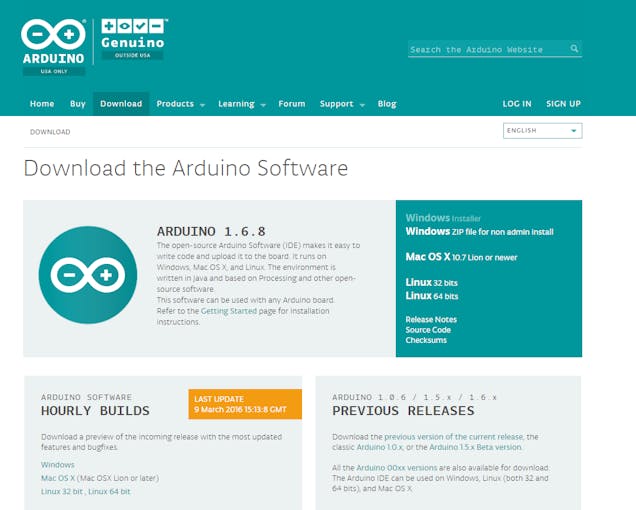Download Linux 64 bits
This screenshot has width=636, height=510.
click(432, 296)
